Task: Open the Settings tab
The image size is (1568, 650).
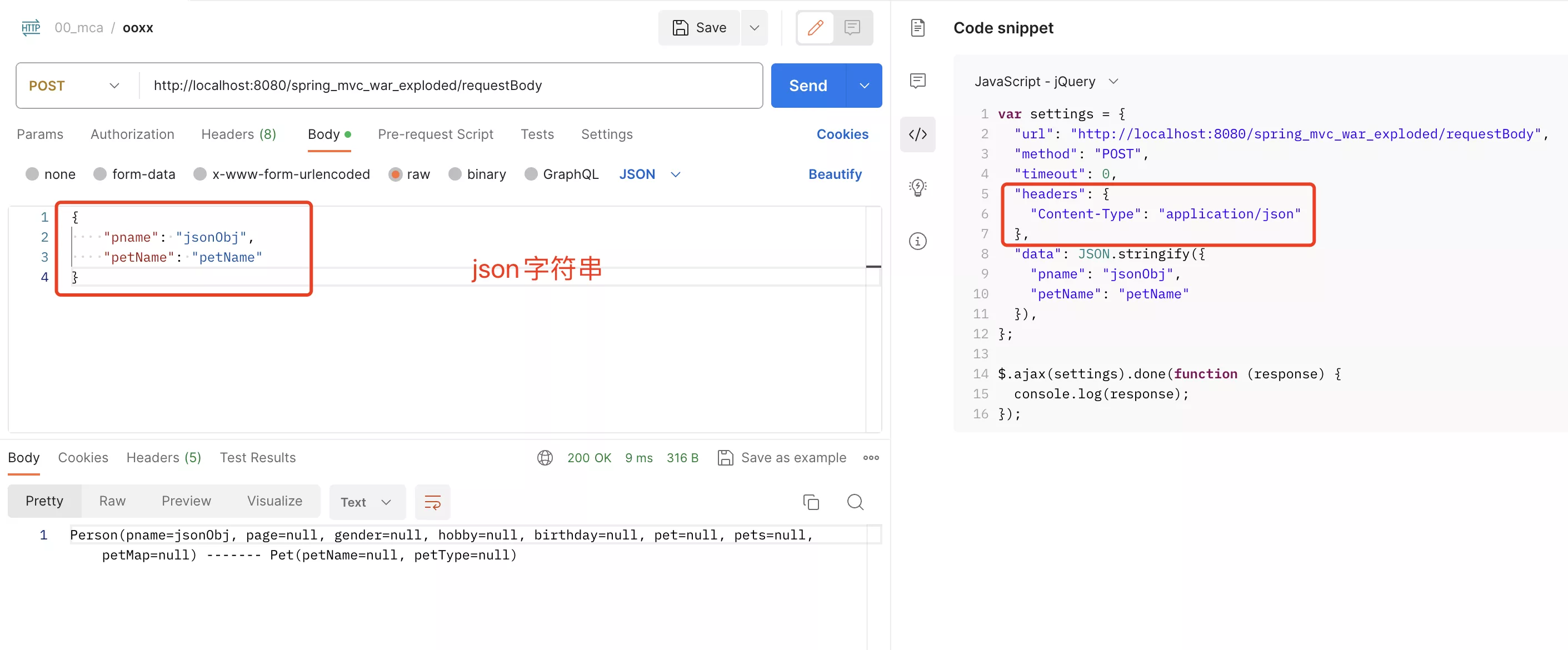Action: 607,134
